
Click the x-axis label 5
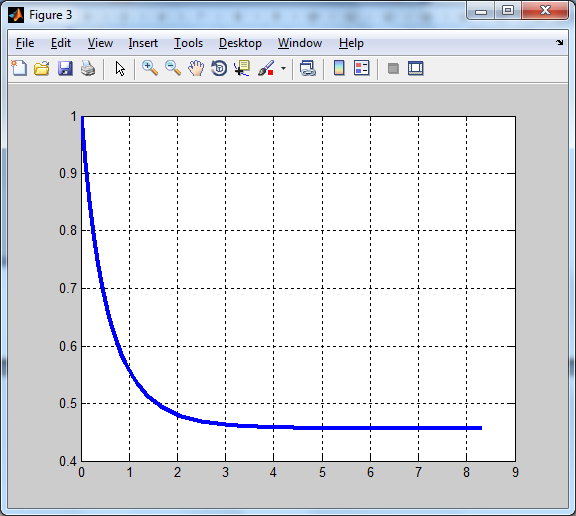(x=322, y=472)
